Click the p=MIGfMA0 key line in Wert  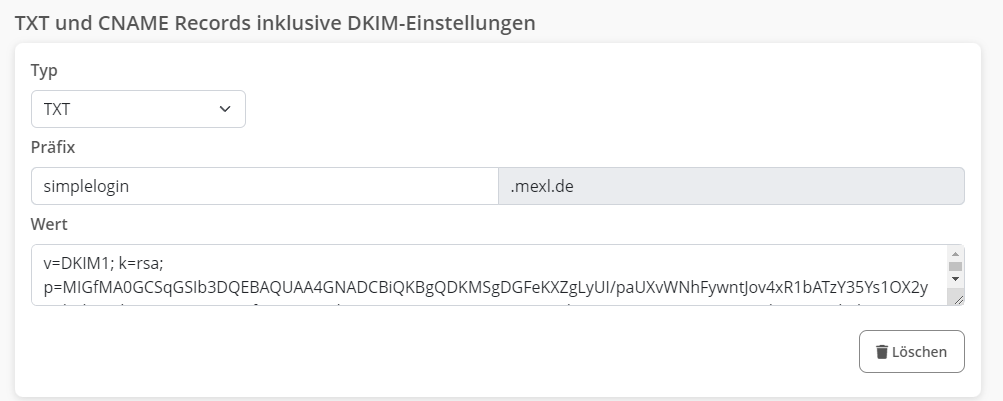tap(486, 287)
